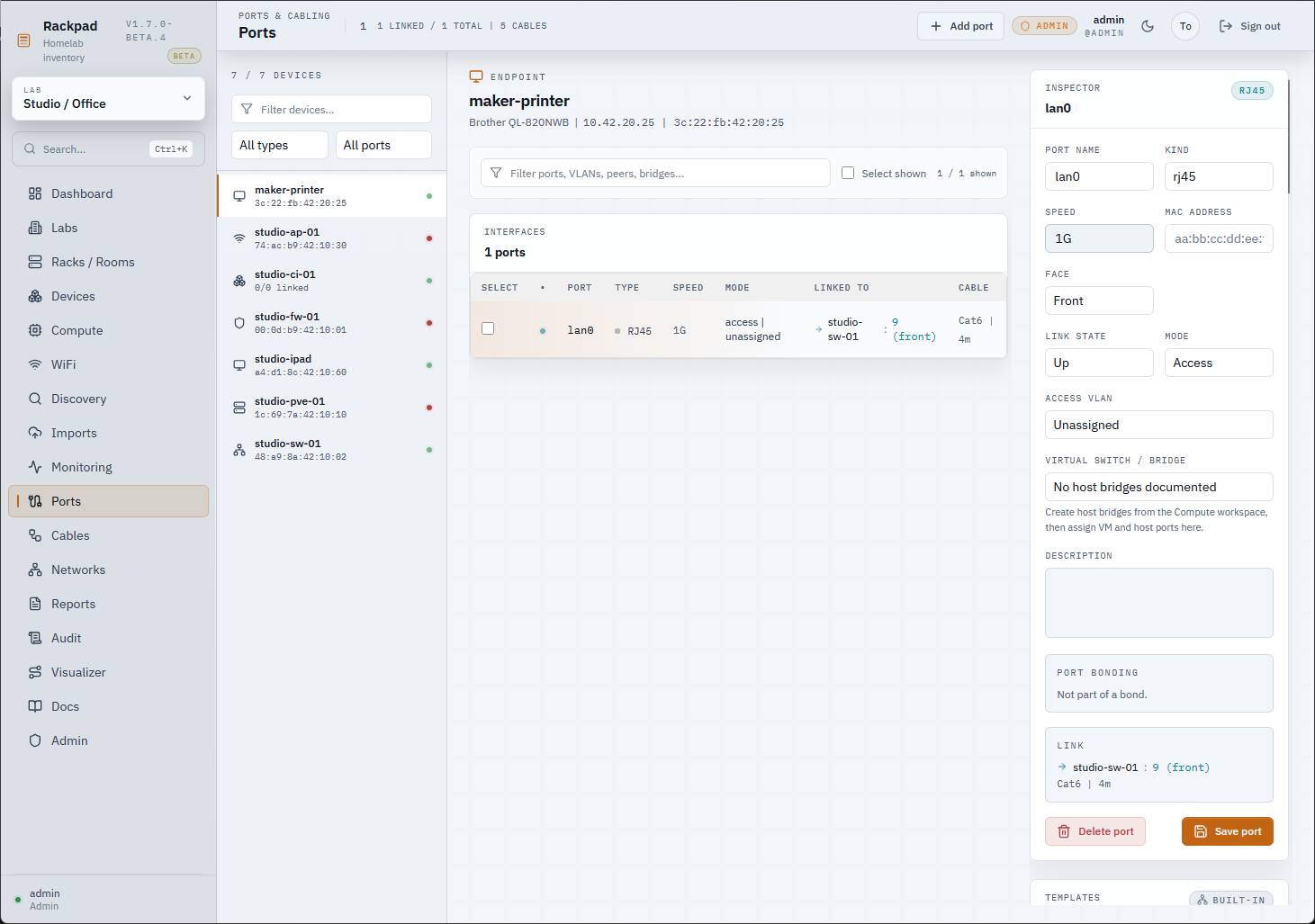Click the filter ports, VLANs search field
Screen dimensions: 1315x924
click(x=655, y=173)
